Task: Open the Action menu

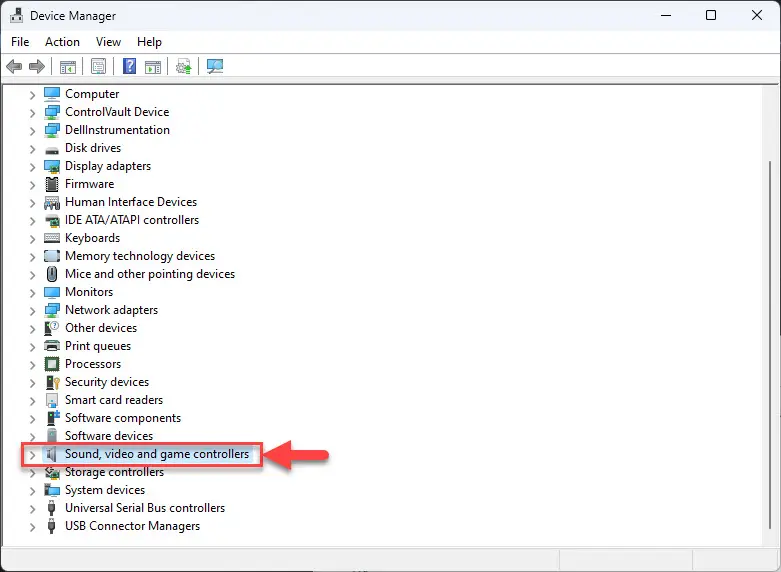Action: (62, 42)
